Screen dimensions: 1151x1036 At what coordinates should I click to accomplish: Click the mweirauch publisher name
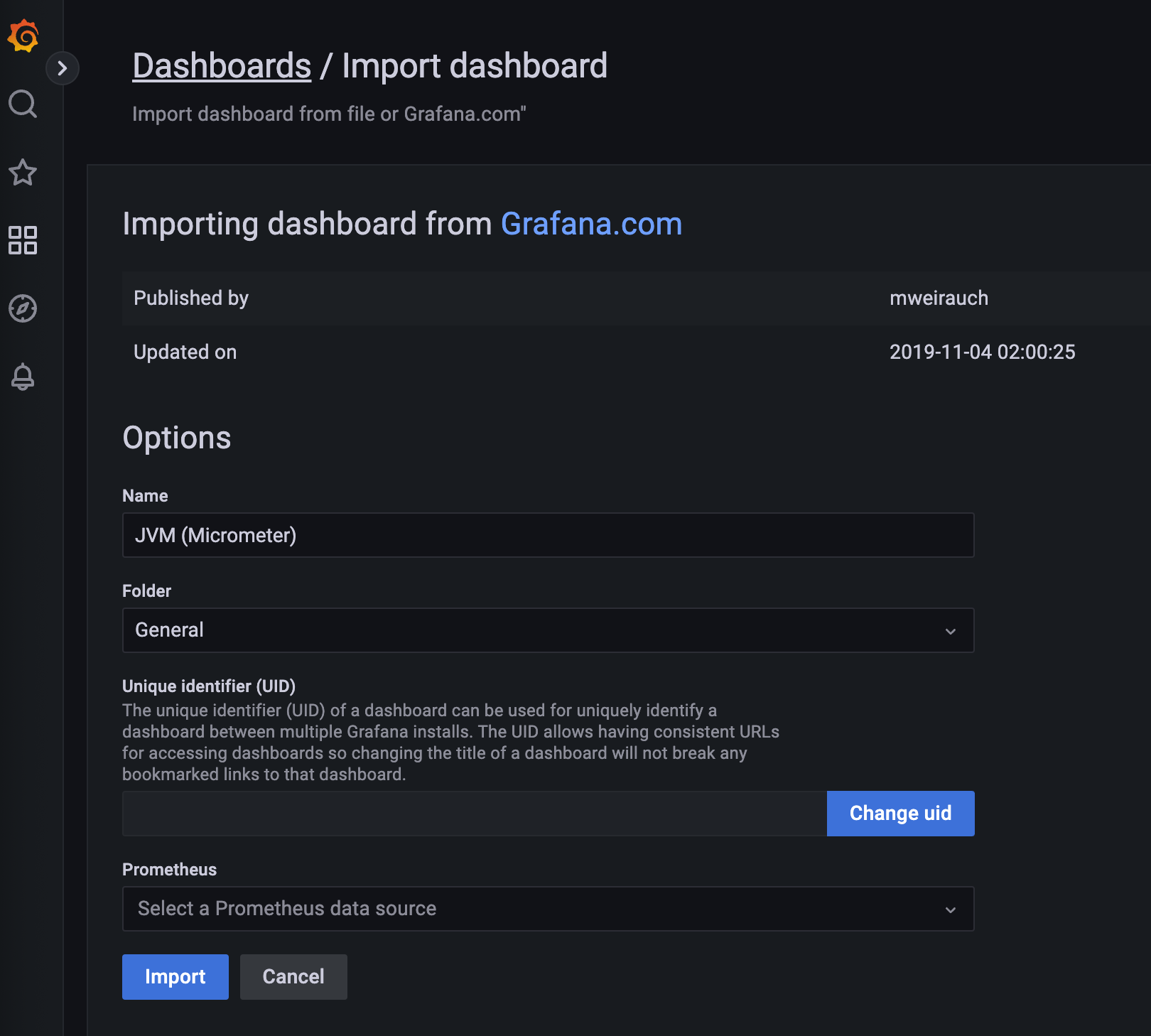click(x=939, y=298)
